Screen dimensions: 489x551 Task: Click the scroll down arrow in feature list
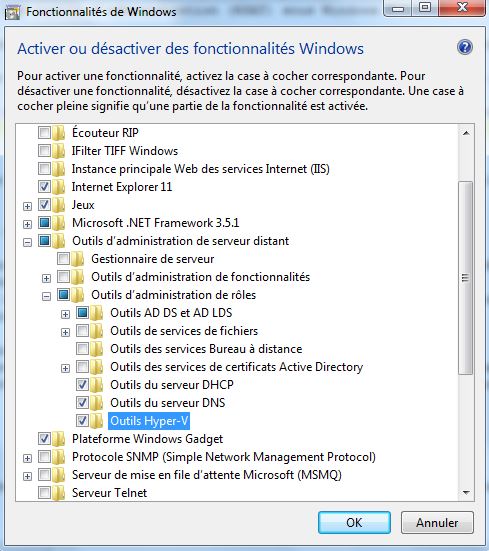(x=466, y=493)
